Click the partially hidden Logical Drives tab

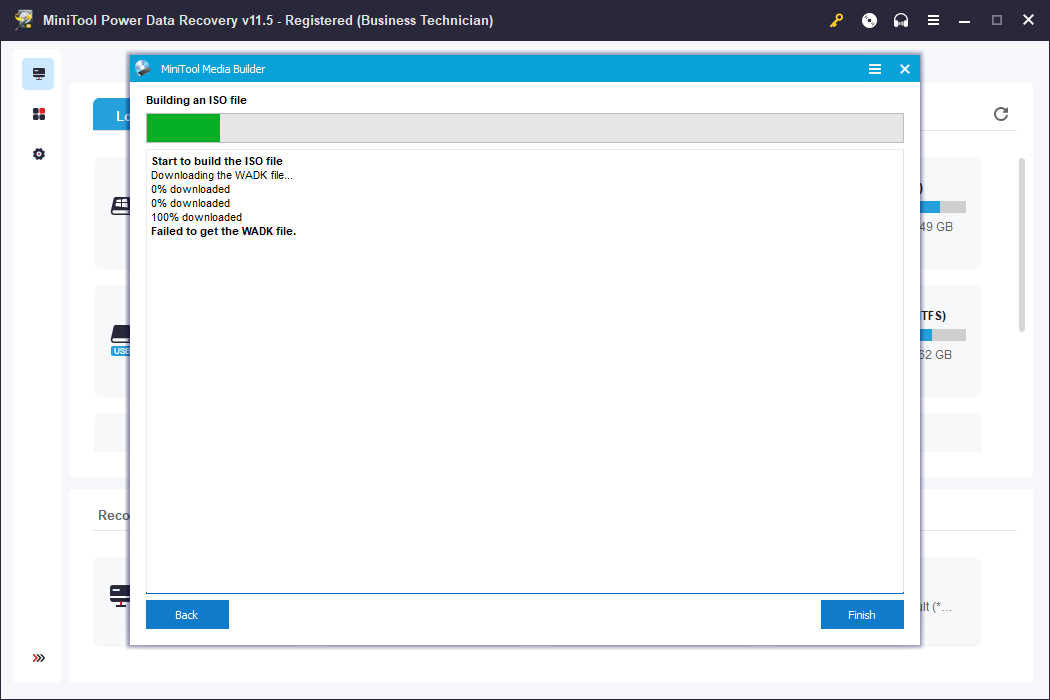112,115
